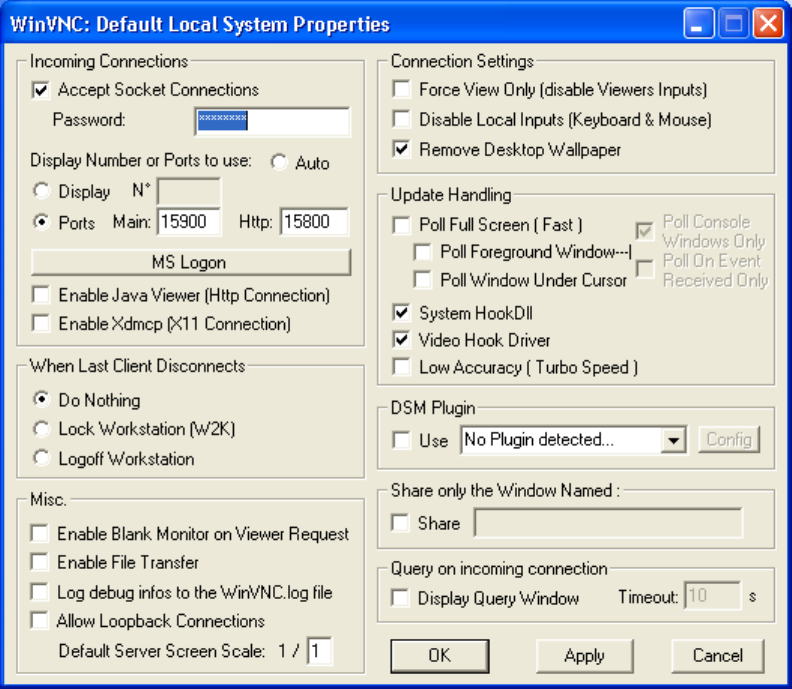Screen dimensions: 792x689
Task: Select Lock Workstation (W2K) option
Action: click(x=41, y=429)
